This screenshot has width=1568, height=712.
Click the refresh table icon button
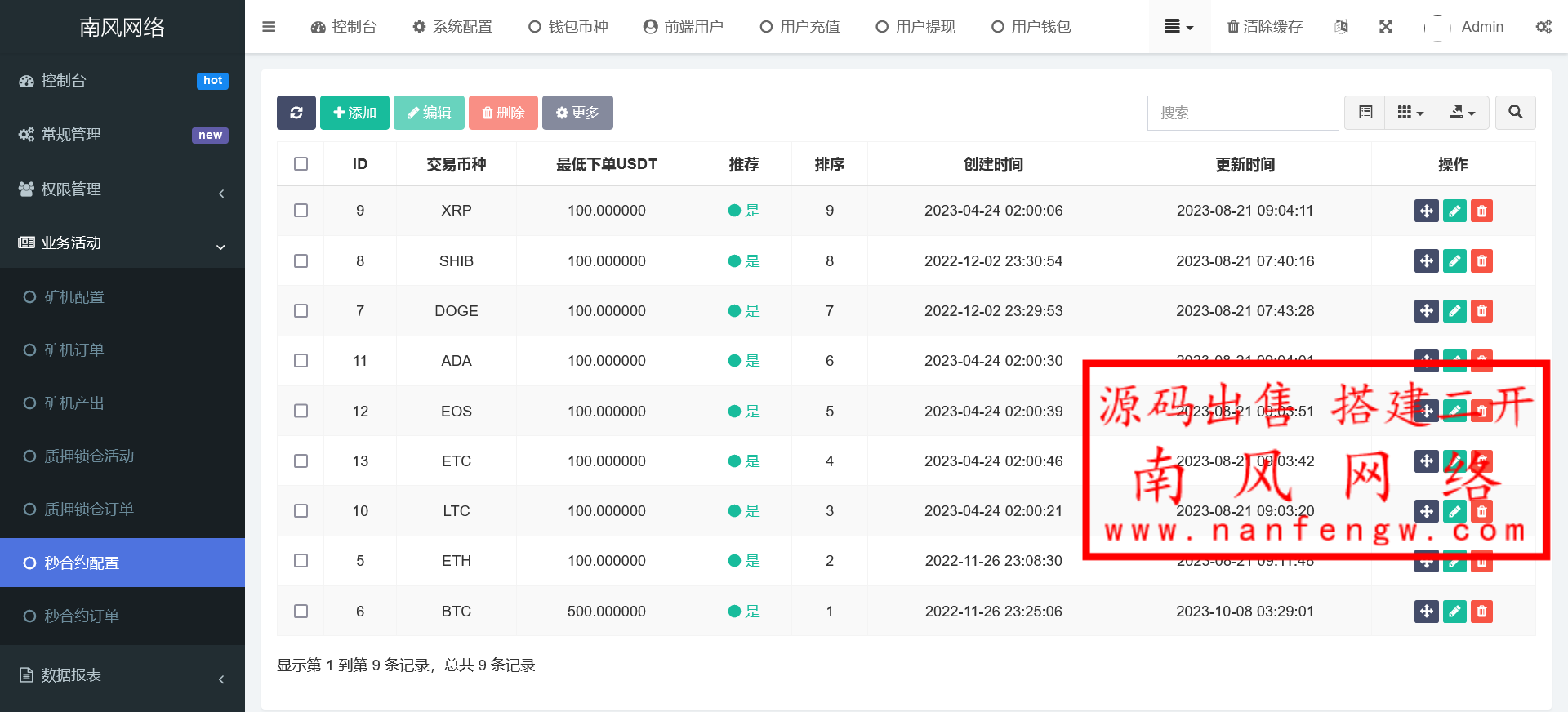(x=296, y=113)
